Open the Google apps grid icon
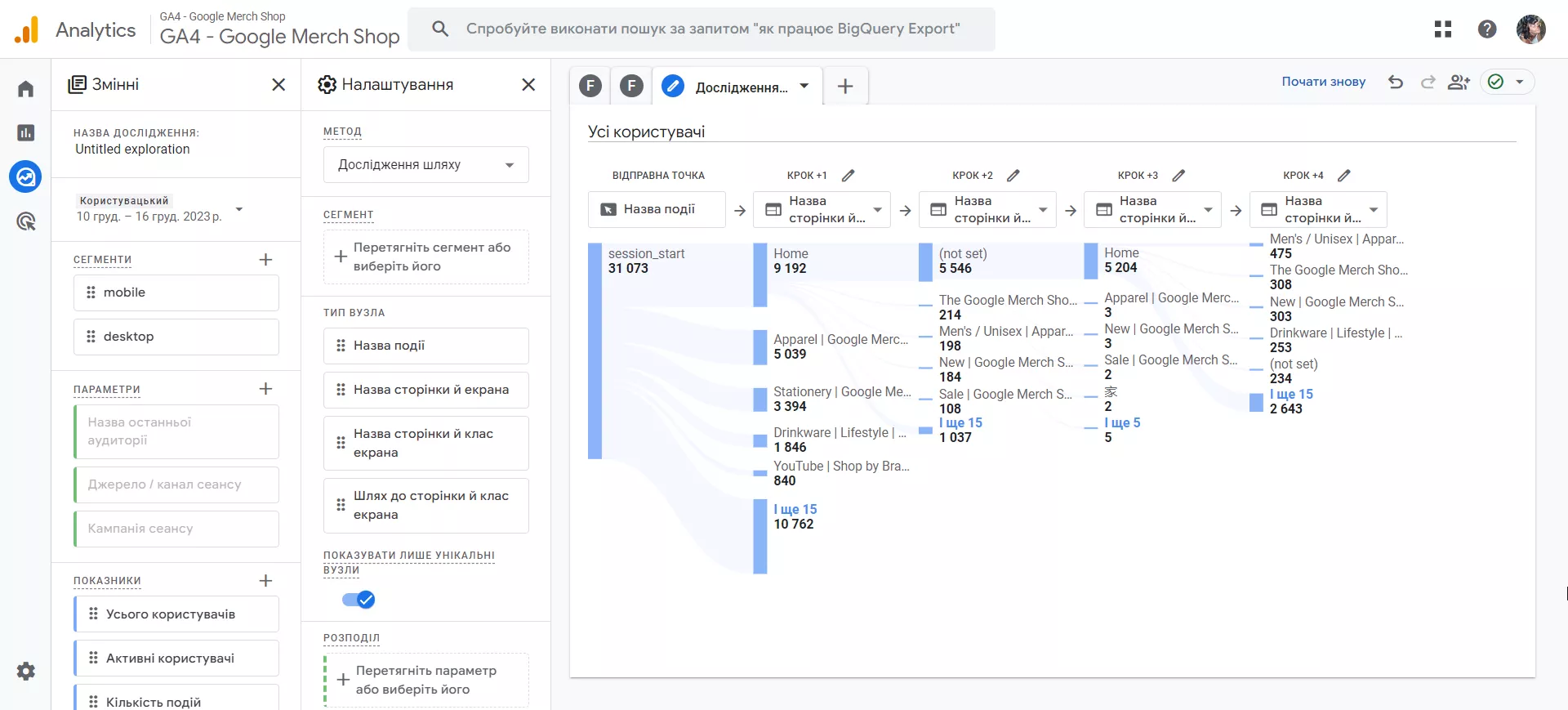1568x710 pixels. point(1443,29)
